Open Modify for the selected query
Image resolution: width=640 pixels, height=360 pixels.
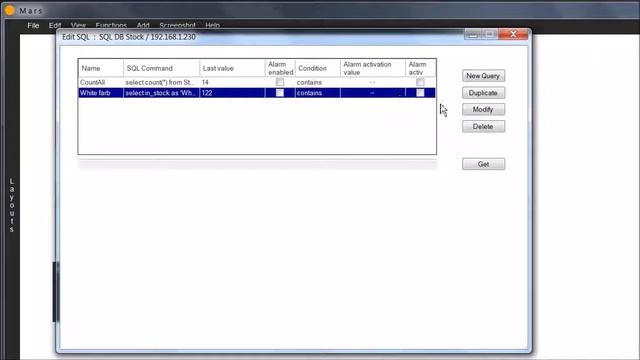click(483, 109)
